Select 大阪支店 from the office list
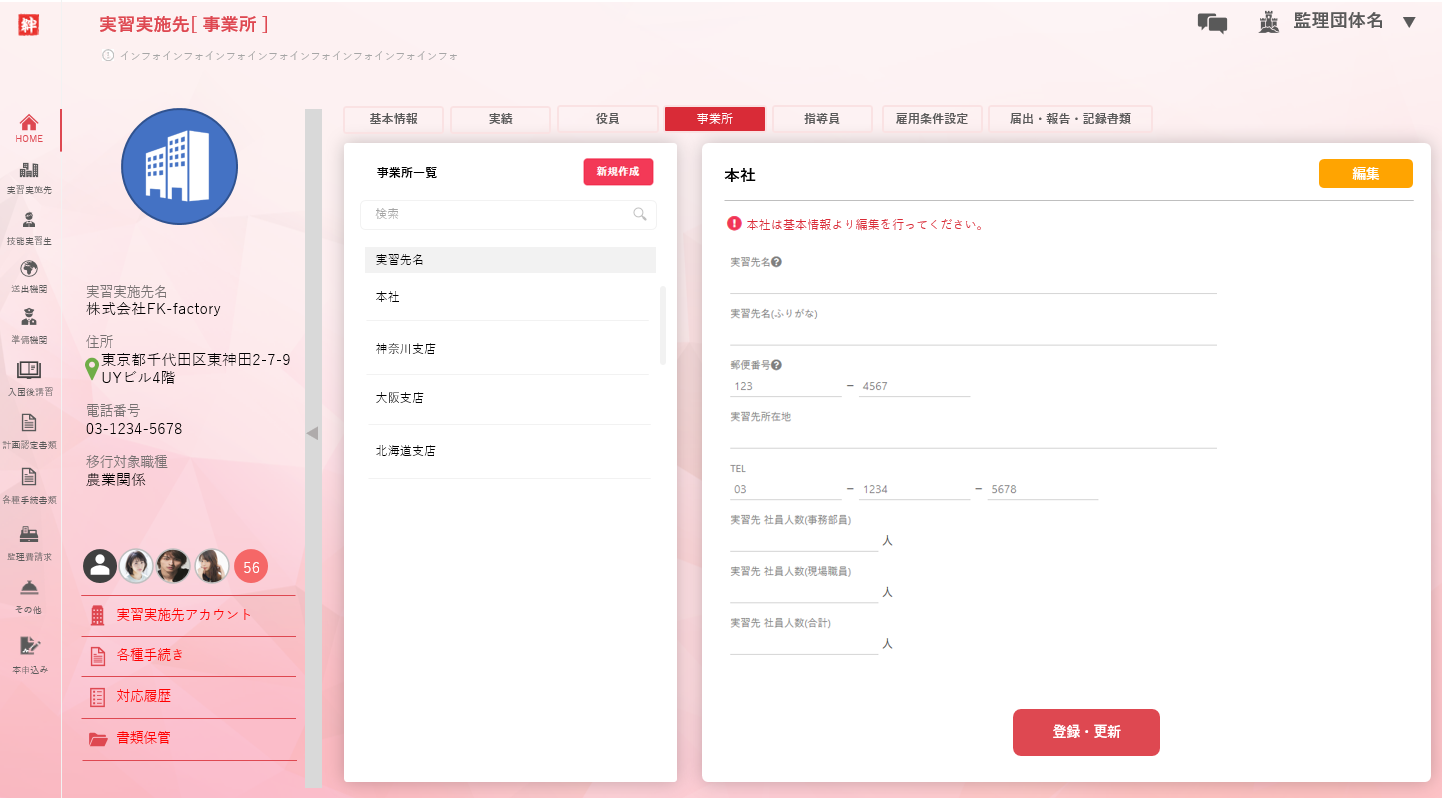This screenshot has height=798, width=1442. [x=400, y=398]
